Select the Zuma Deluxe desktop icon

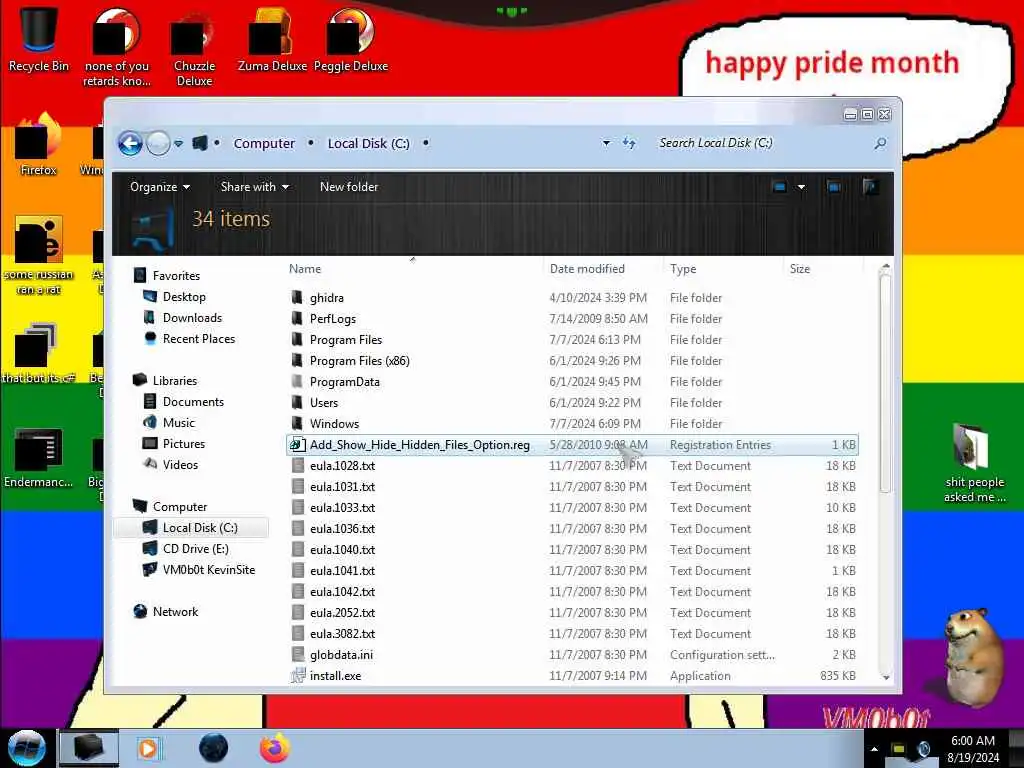point(272,41)
